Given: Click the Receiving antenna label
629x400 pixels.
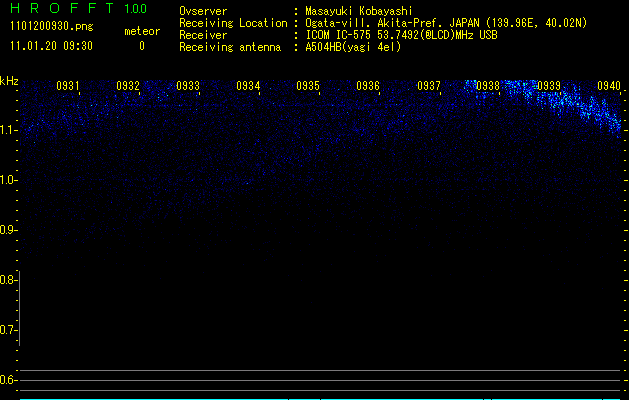Looking at the screenshot, I should (230, 47).
